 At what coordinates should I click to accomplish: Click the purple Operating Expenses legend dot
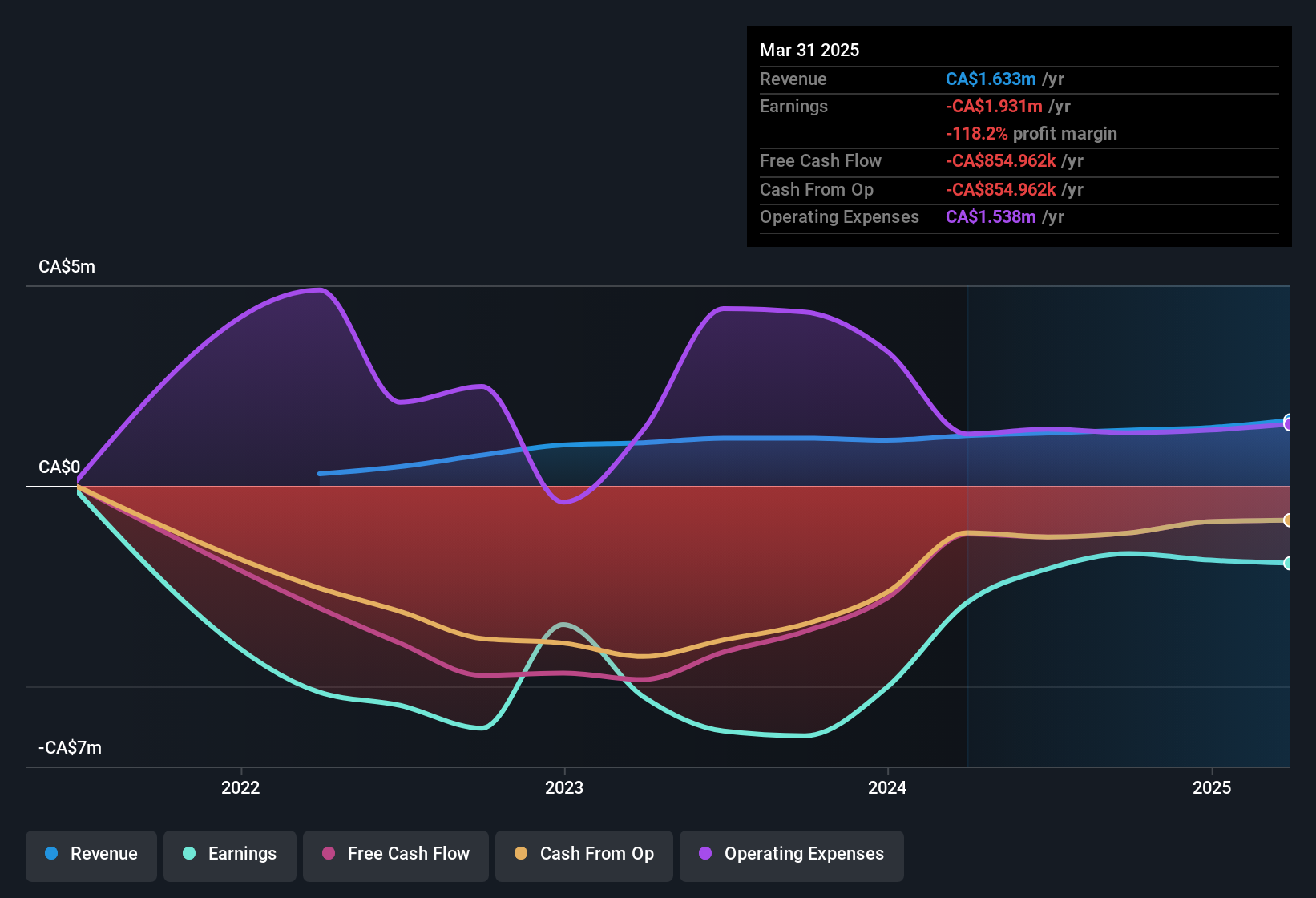click(705, 853)
